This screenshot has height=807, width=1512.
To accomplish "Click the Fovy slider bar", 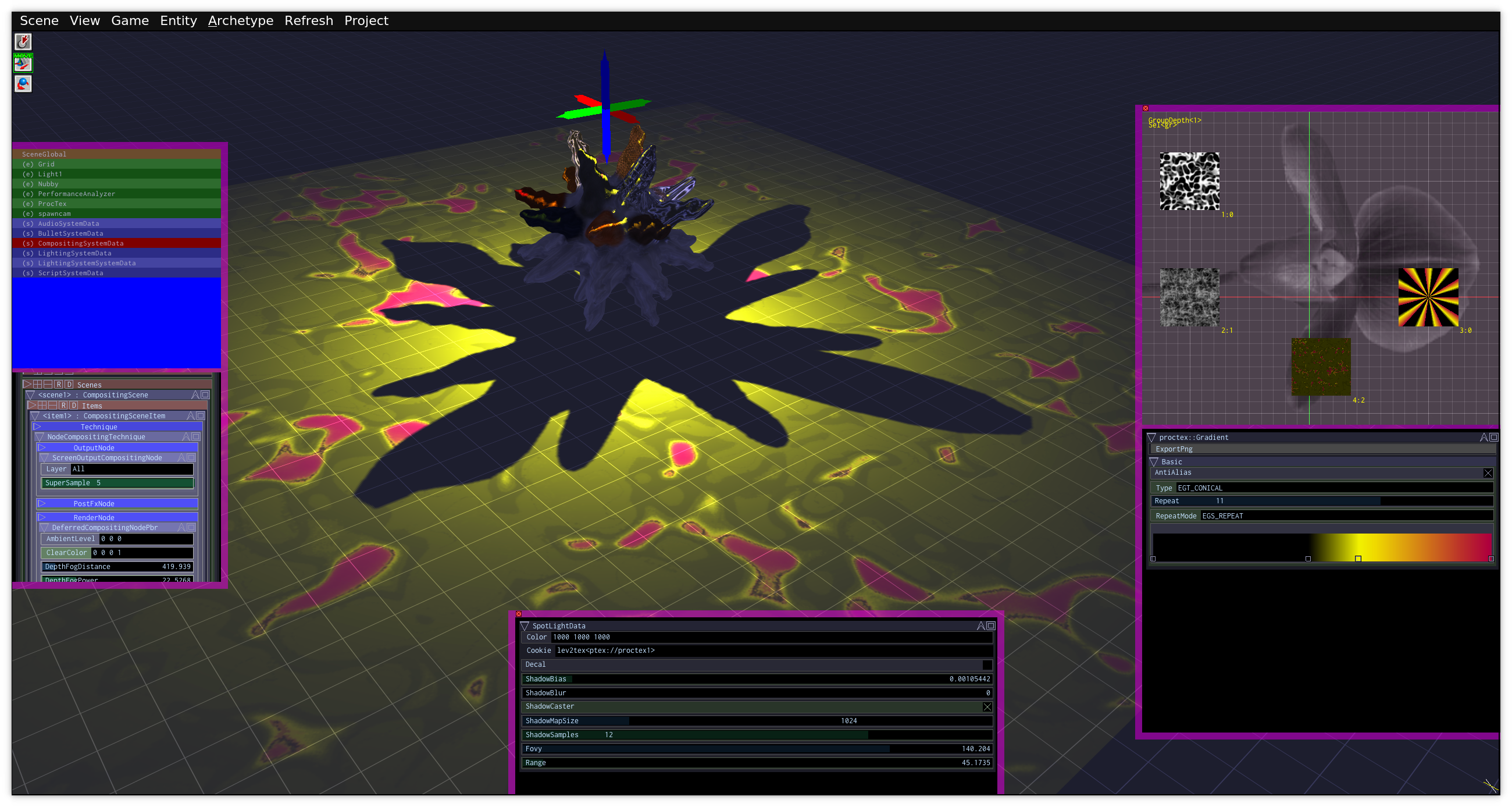I will (x=756, y=749).
